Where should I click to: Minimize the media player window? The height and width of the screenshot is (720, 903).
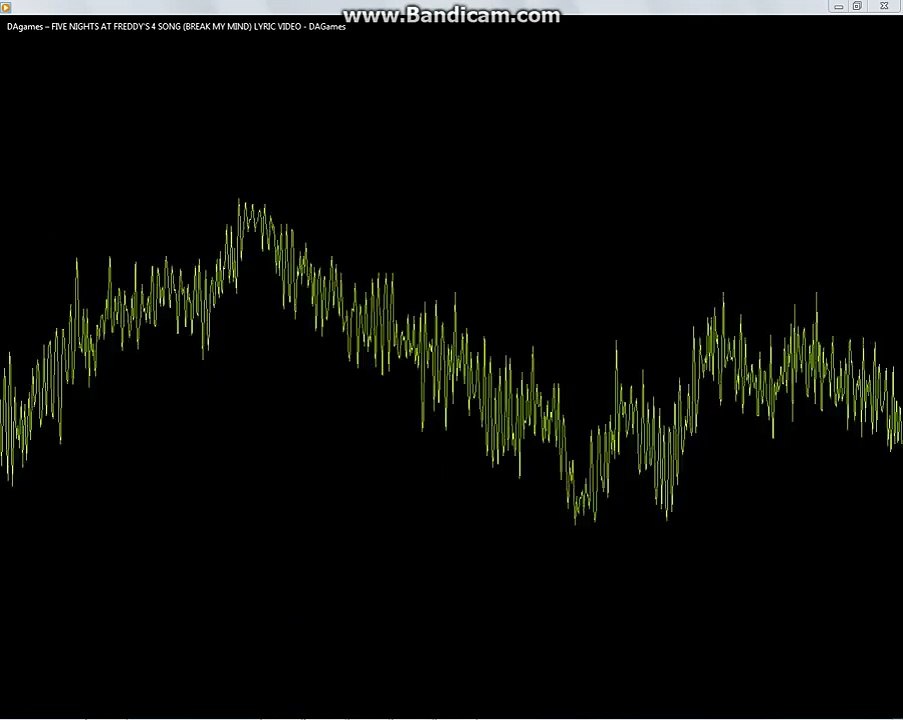[x=838, y=6]
